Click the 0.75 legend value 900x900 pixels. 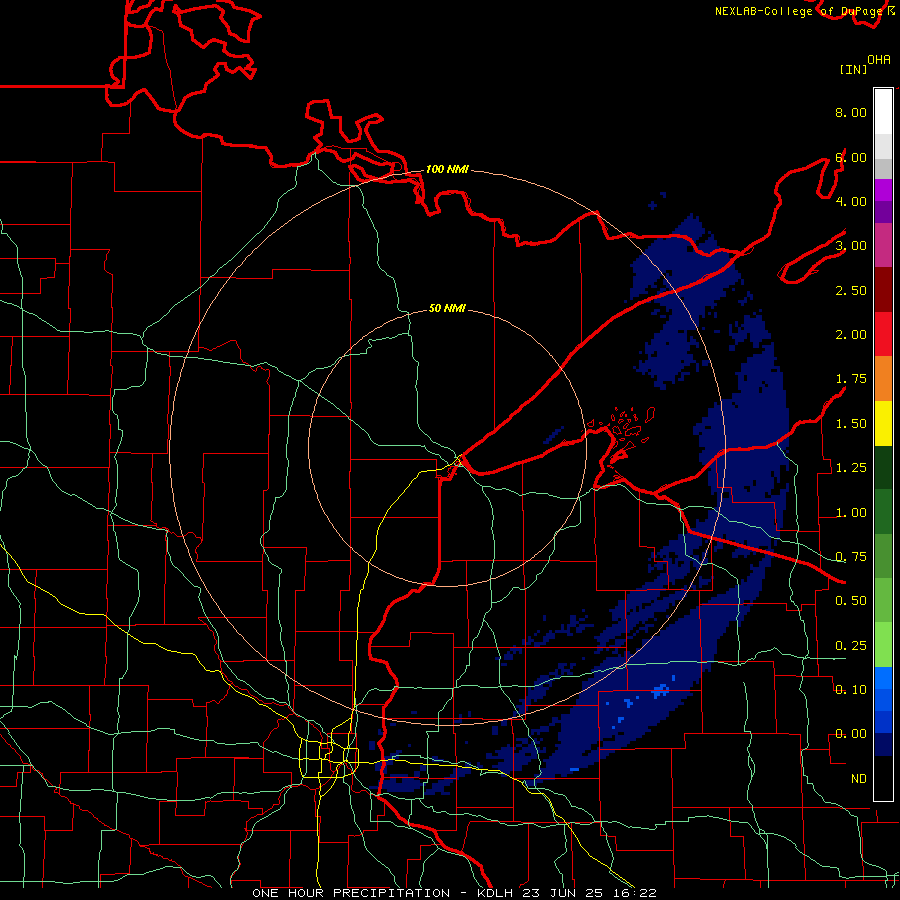[851, 557]
